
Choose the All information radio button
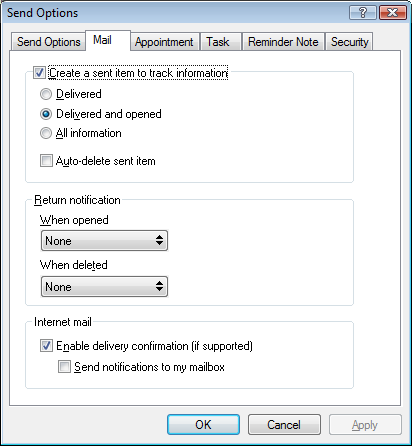coord(46,133)
